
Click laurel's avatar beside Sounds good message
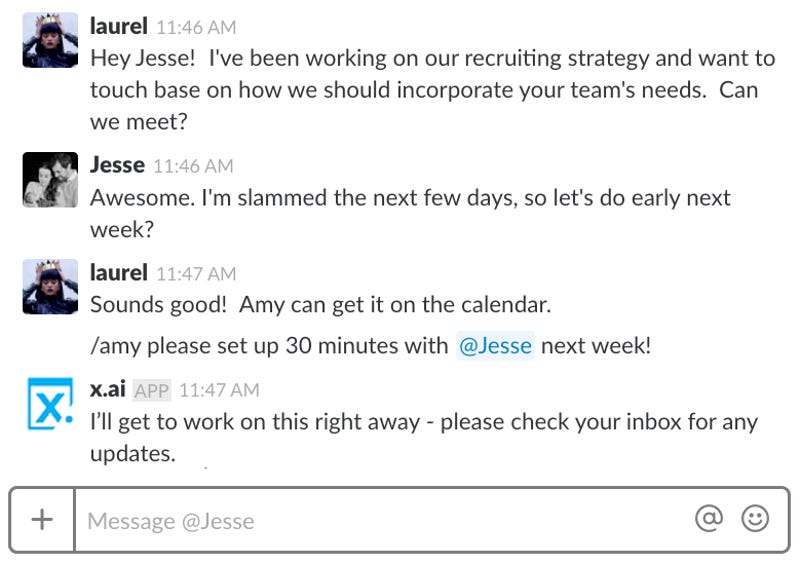coord(50,286)
